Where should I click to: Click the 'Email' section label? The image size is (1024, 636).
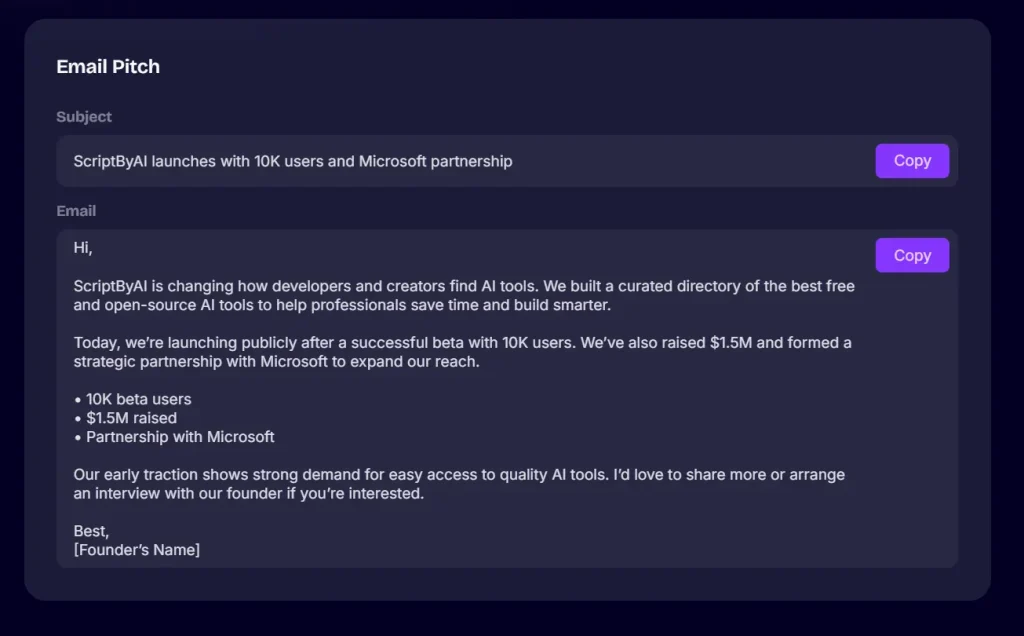[x=76, y=211]
